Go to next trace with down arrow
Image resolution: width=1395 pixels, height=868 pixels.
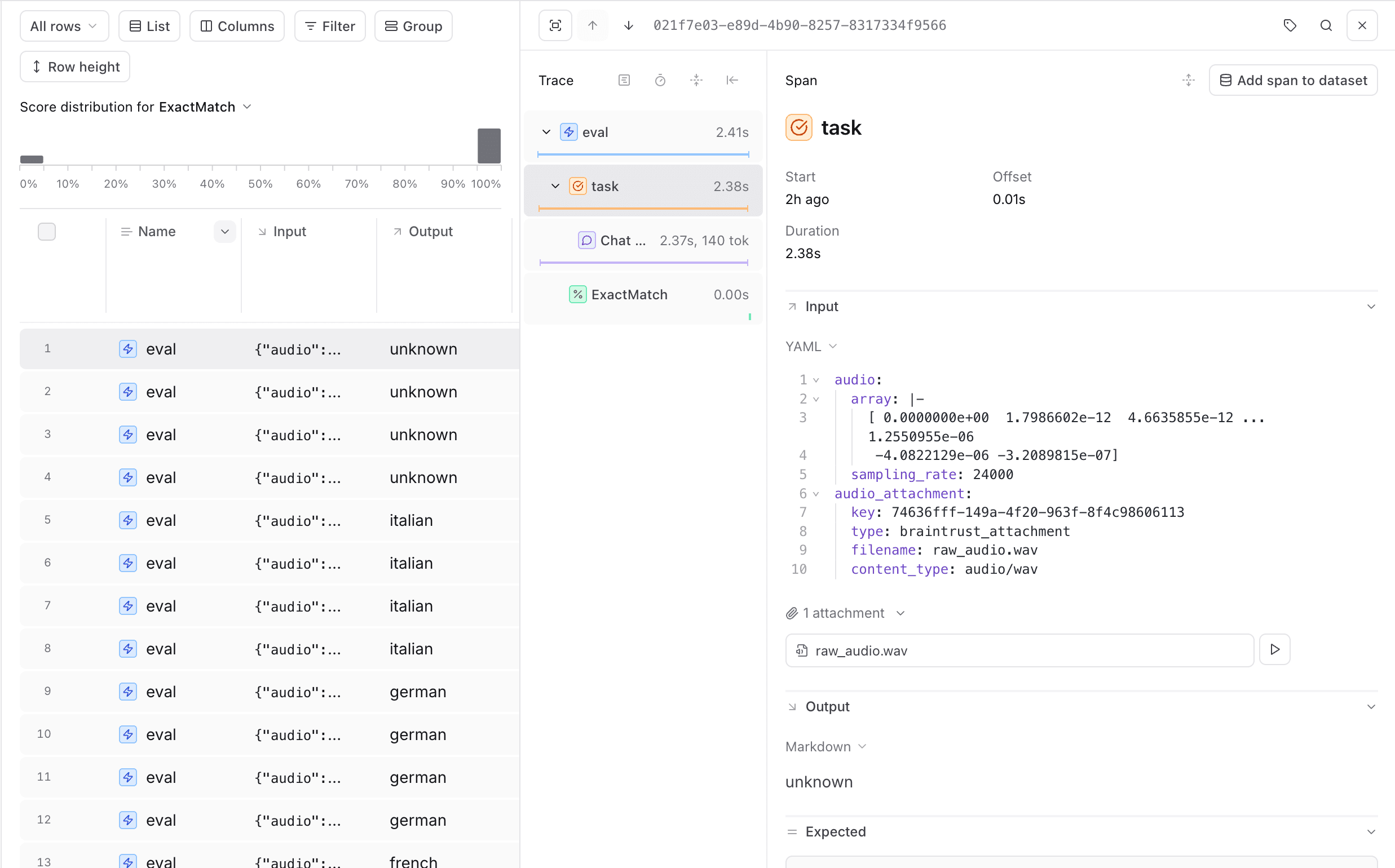(x=628, y=25)
